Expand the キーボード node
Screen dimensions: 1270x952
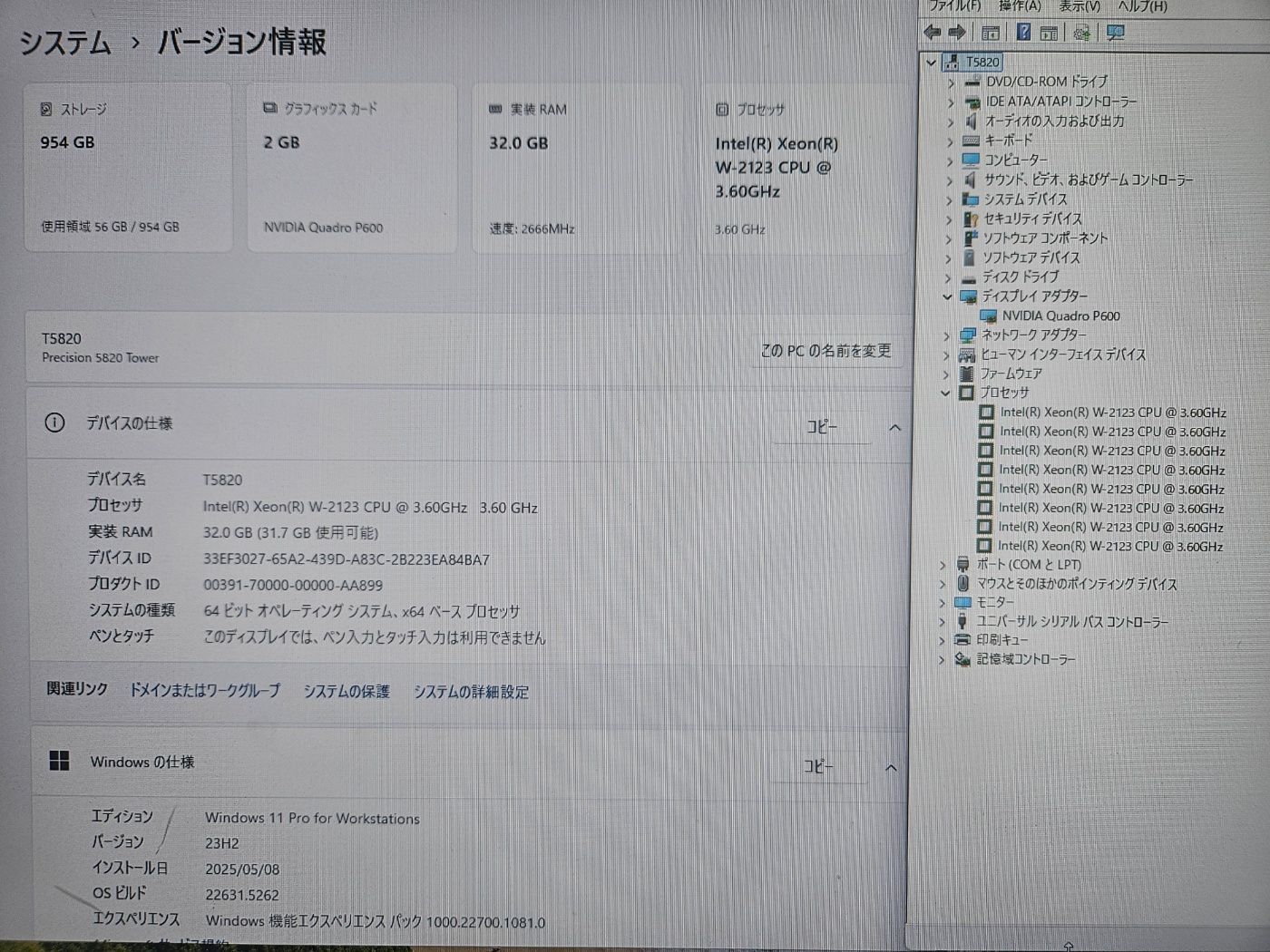click(x=950, y=141)
